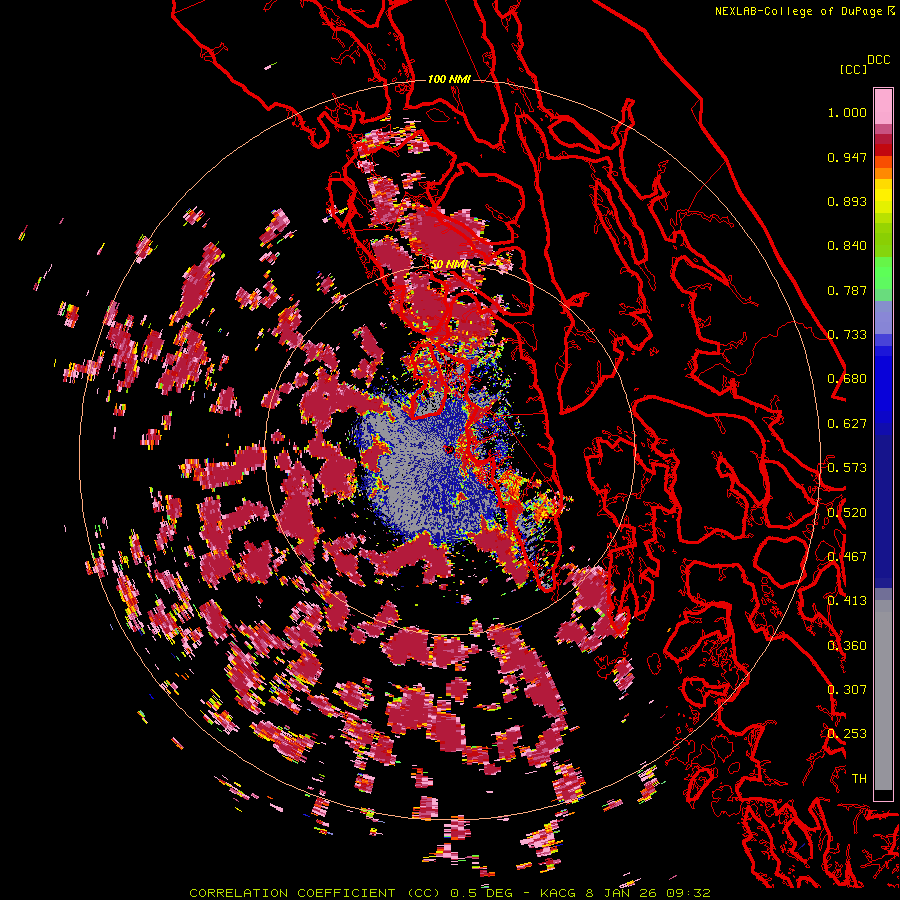Click the 50 NMI range ring label

(449, 265)
